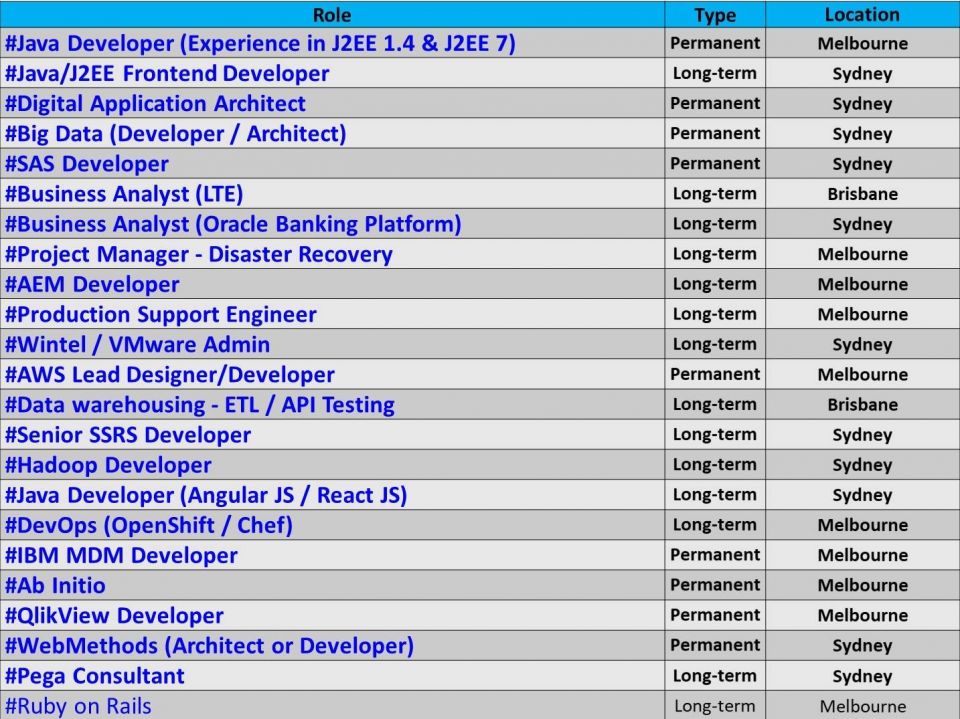Click the #DevOps (OpenShift / Chef) role
This screenshot has width=960, height=719.
149,525
